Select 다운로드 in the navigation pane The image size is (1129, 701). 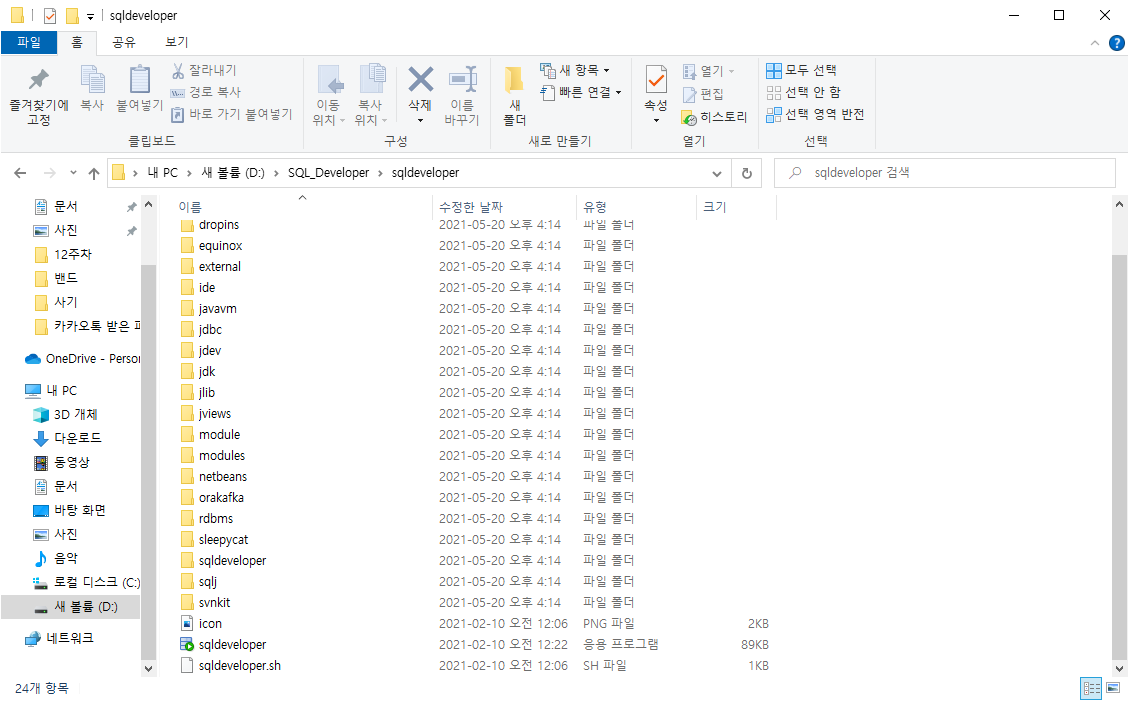coord(68,438)
